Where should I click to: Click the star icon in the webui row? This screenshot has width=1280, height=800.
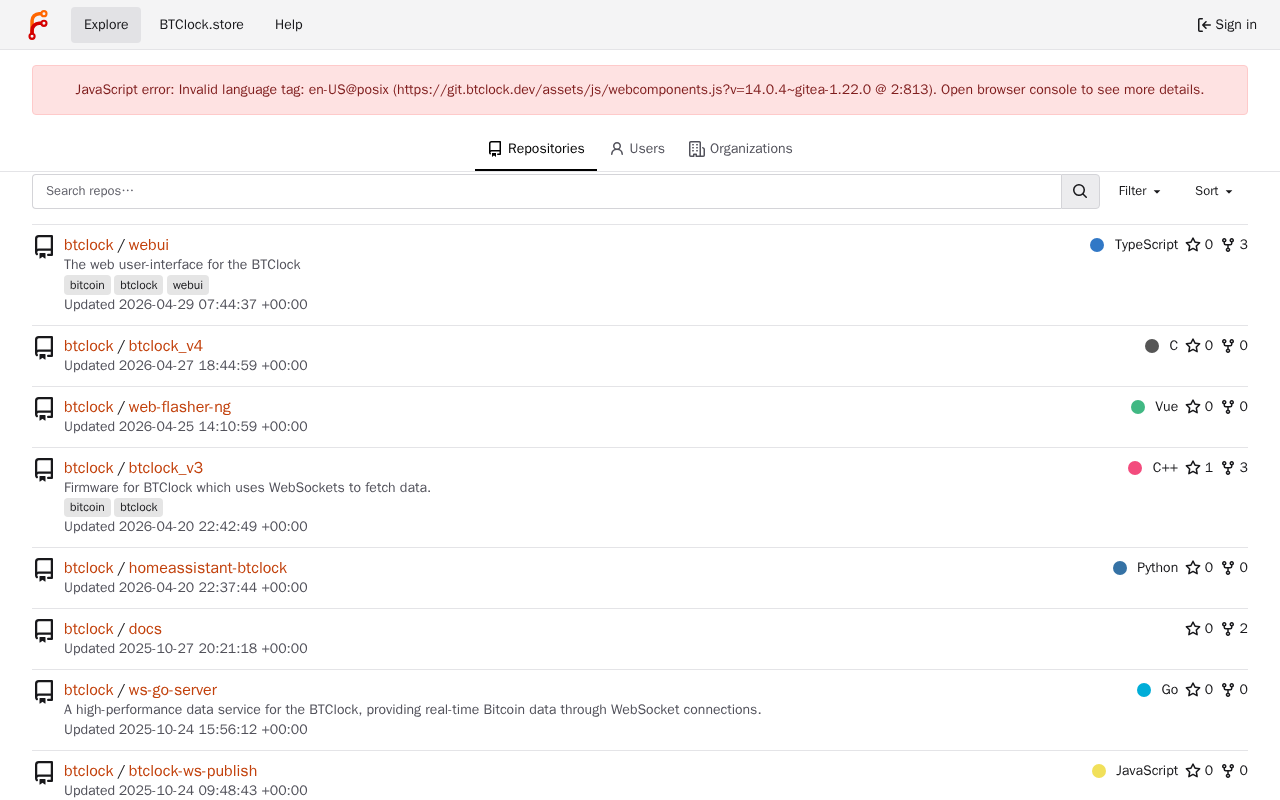tap(1193, 245)
